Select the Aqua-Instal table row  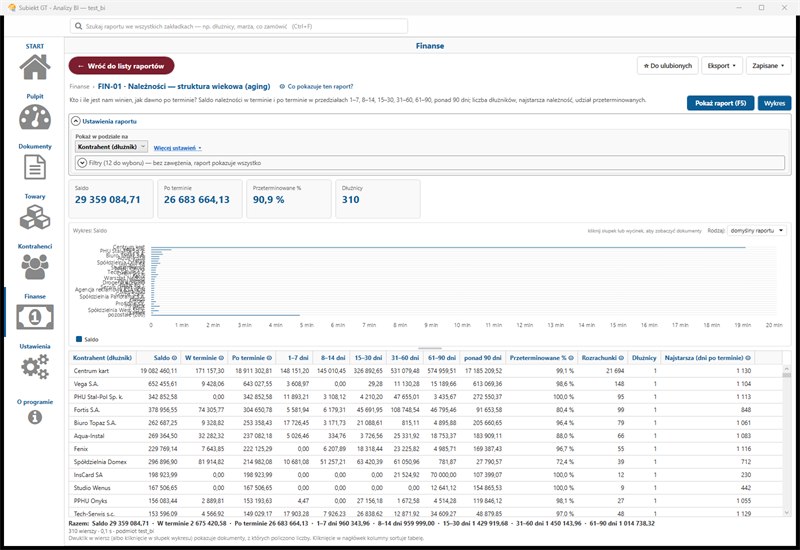(x=426, y=436)
